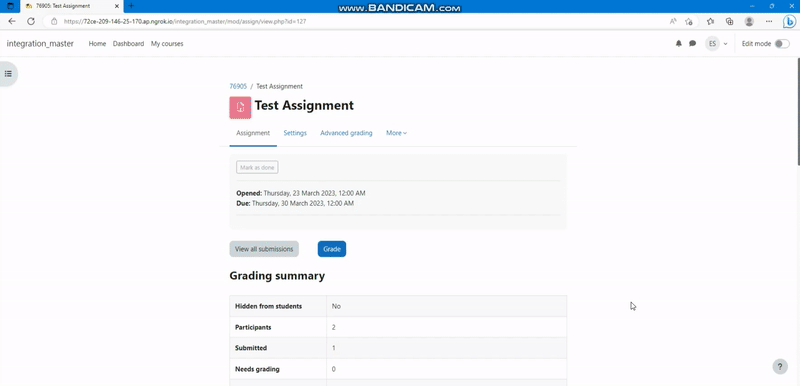Click the Hidden from students label
The image size is (800, 386).
tap(268, 306)
